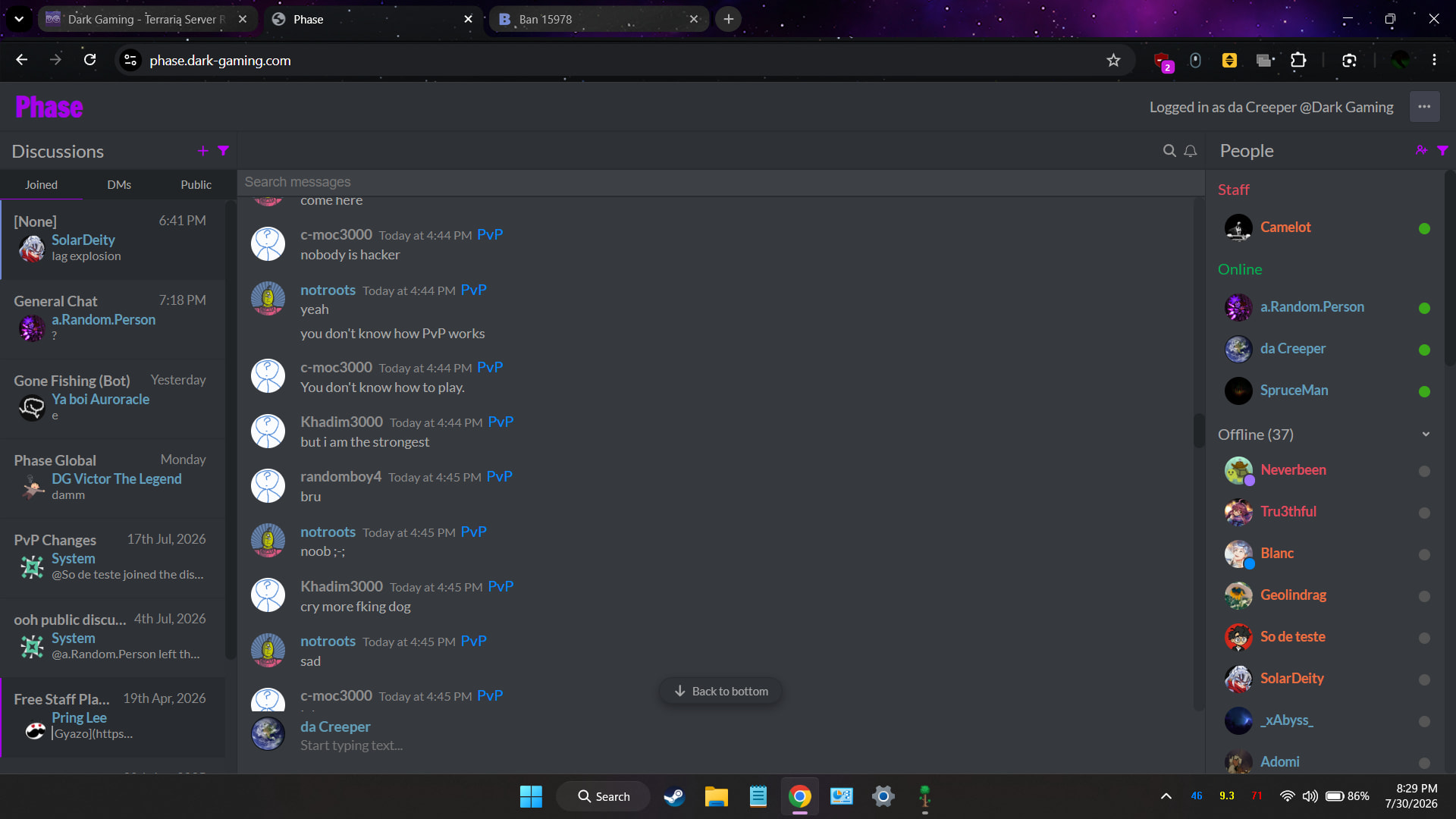Click randomboy4's avatar in chat
The image size is (1456, 819).
click(268, 485)
